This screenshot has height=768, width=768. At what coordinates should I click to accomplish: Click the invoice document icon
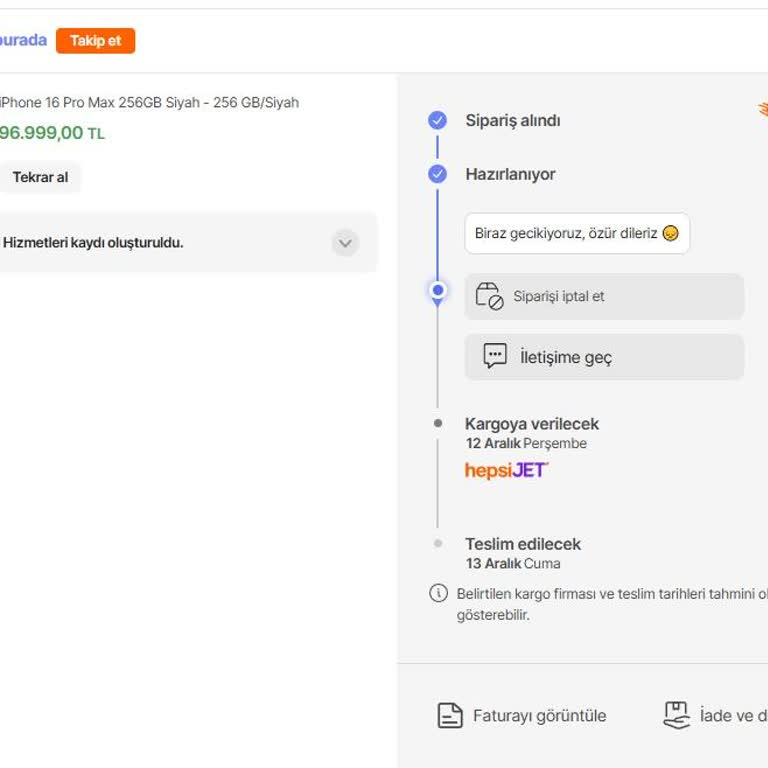450,716
